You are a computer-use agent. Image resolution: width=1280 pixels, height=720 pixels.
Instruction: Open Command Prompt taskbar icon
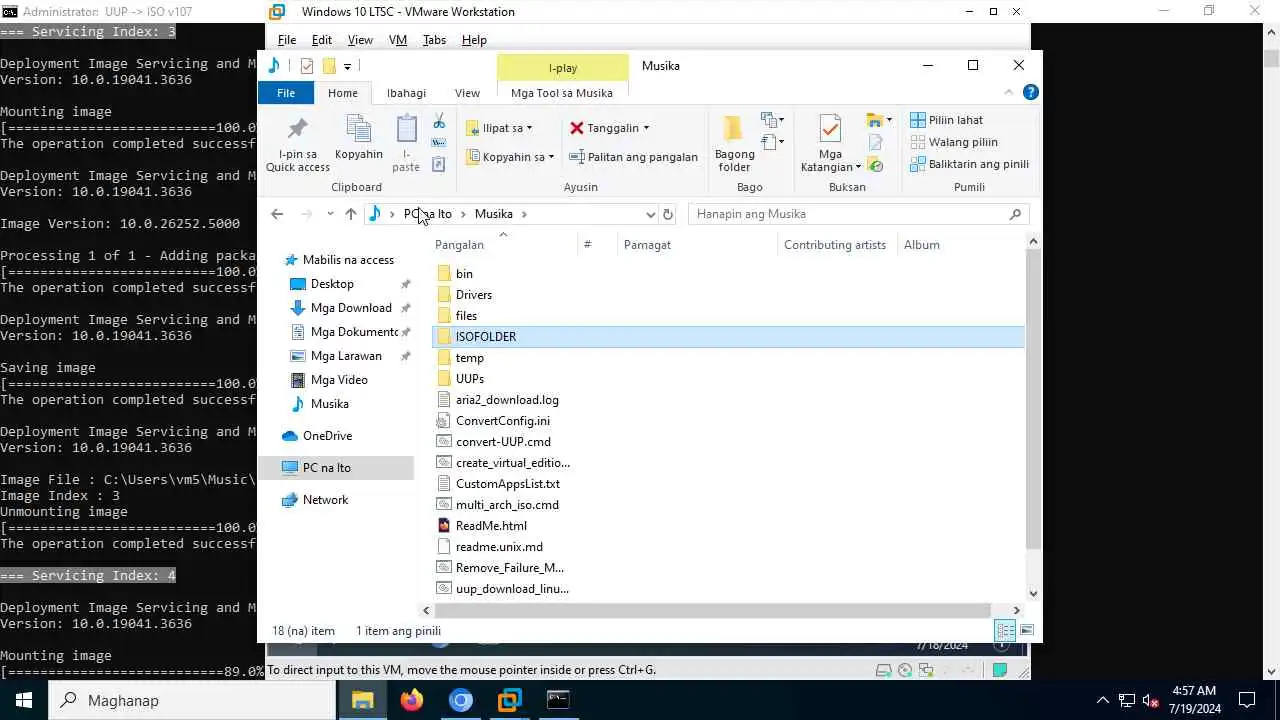(x=559, y=700)
